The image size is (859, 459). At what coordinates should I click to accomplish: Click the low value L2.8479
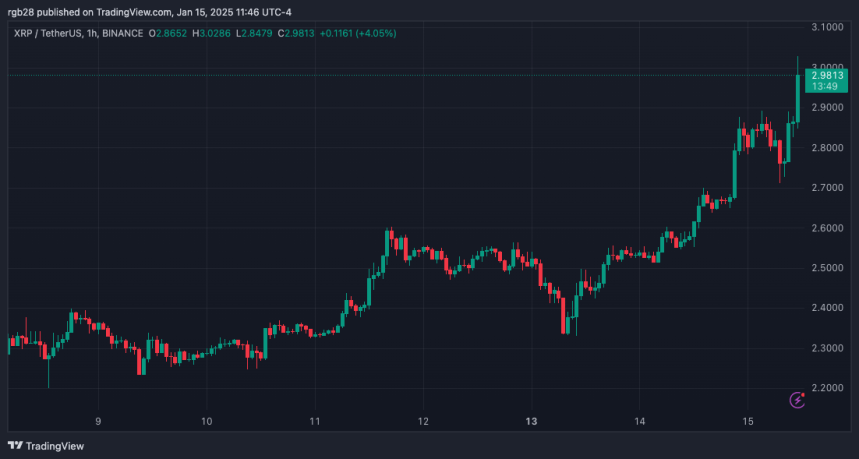(x=254, y=33)
